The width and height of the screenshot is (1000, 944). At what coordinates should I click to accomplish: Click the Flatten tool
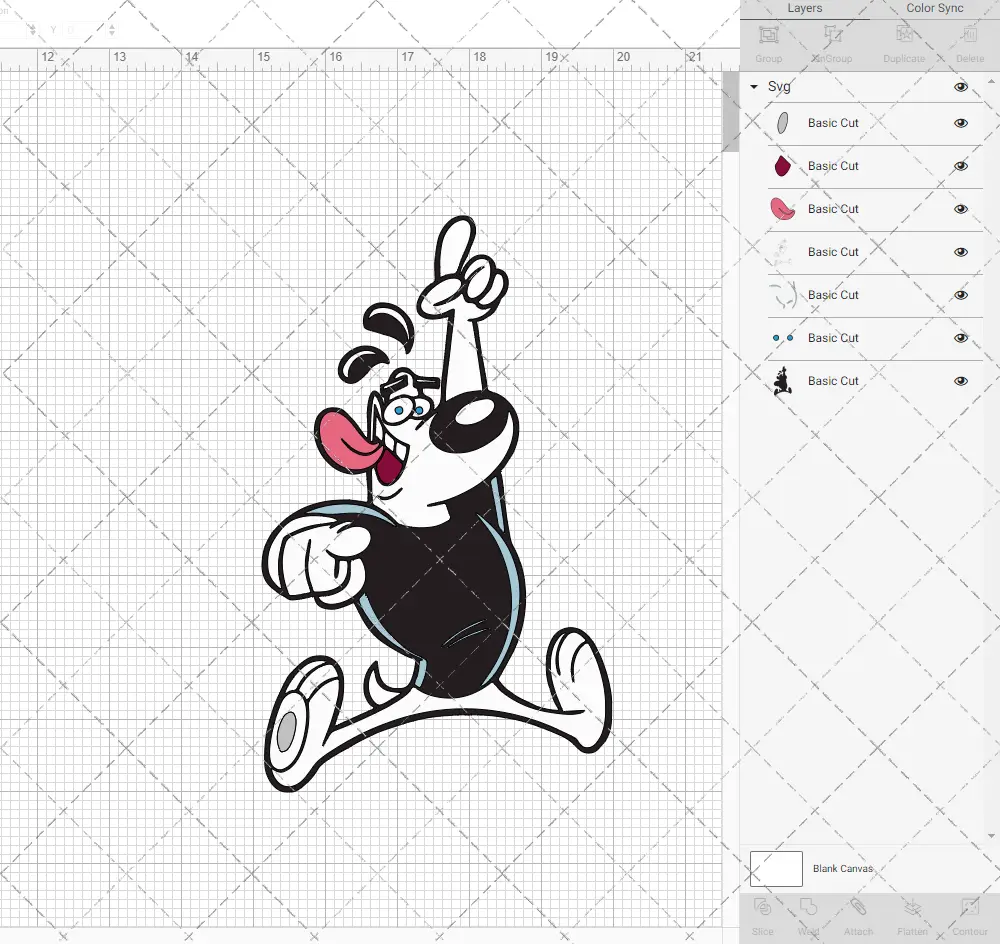pos(912,917)
